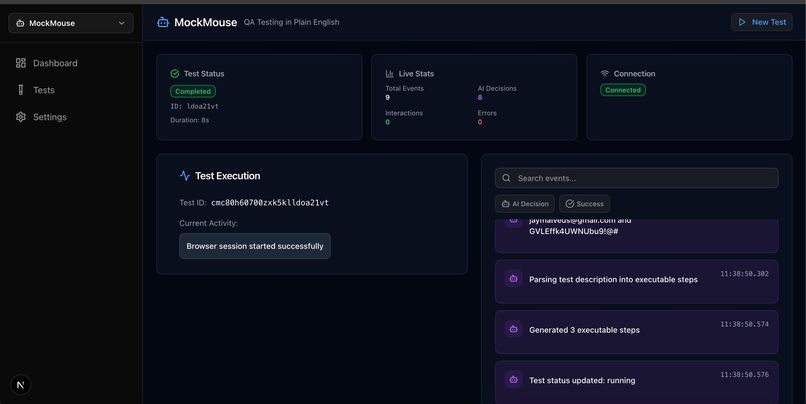Click timestamp 11:38:50.574
The height and width of the screenshot is (404, 806).
click(x=744, y=324)
